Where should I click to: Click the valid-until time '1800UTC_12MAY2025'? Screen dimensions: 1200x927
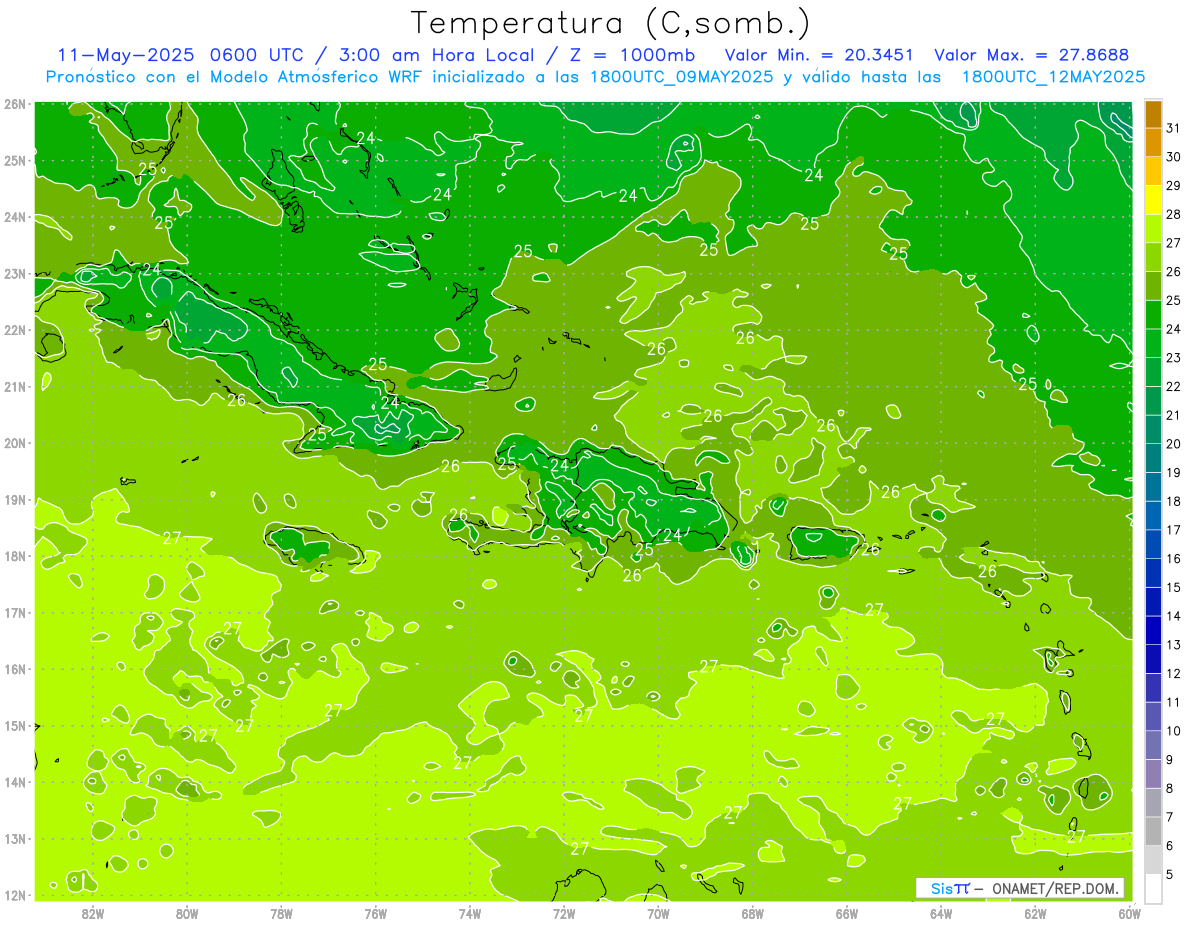coord(1053,76)
